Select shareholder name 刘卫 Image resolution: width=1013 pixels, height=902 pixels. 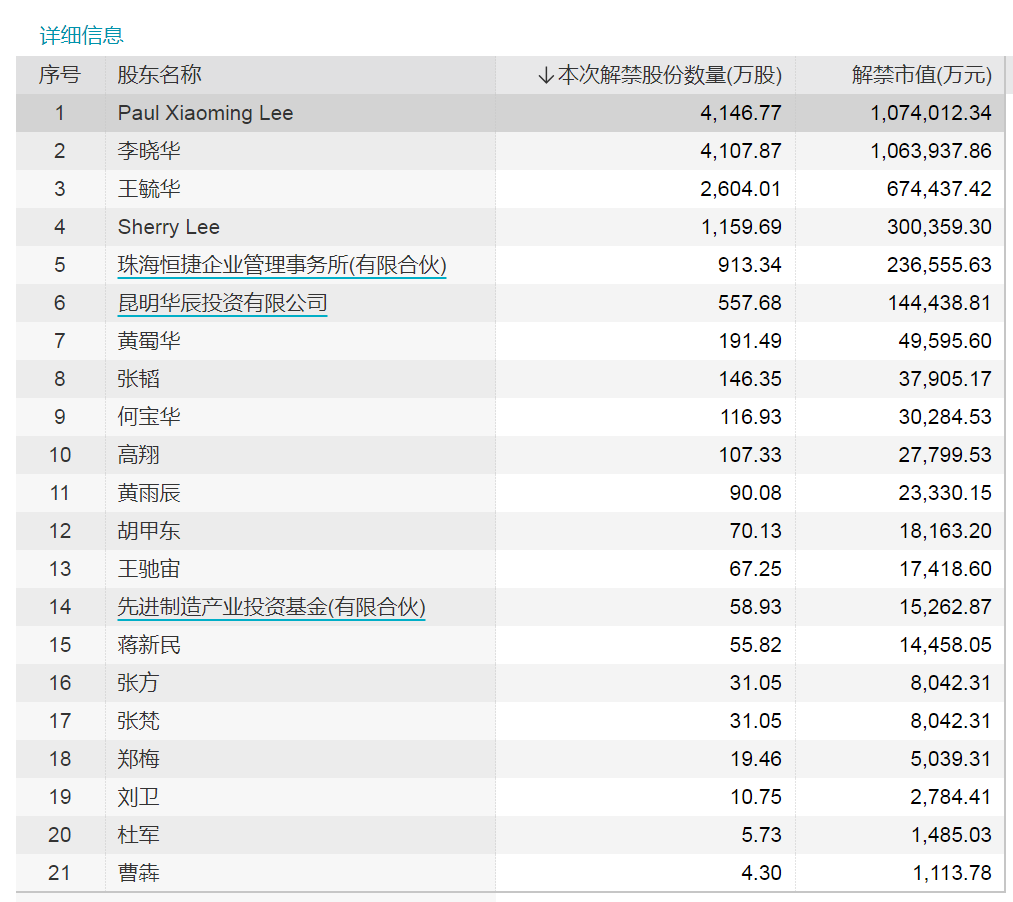pyautogui.click(x=138, y=797)
